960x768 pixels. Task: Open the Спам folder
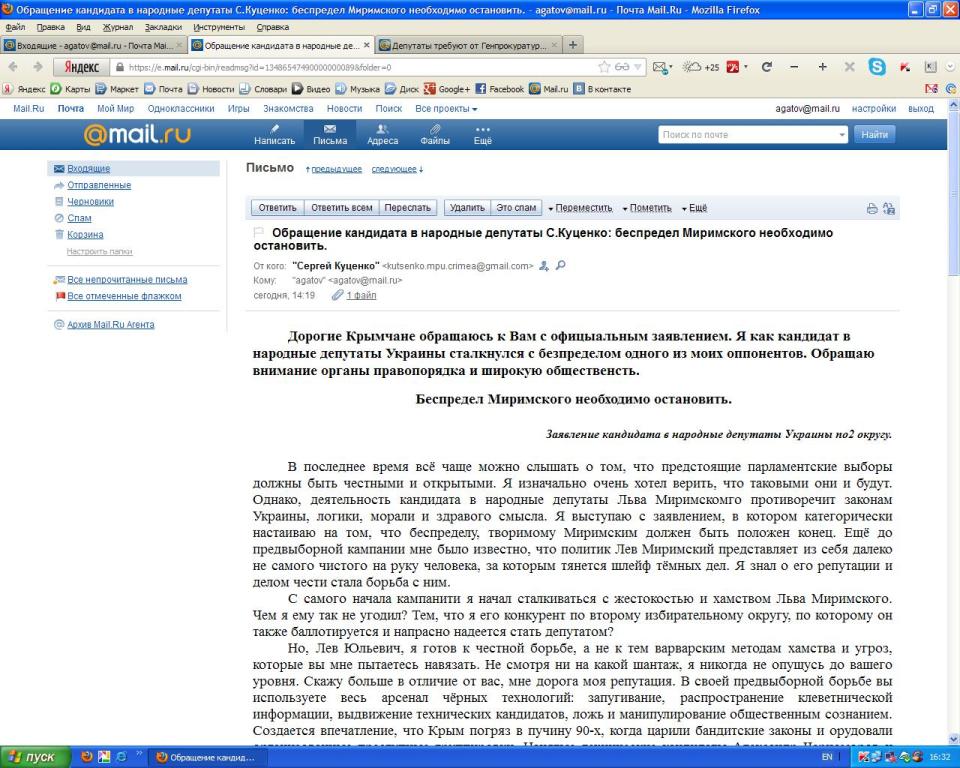pos(79,218)
